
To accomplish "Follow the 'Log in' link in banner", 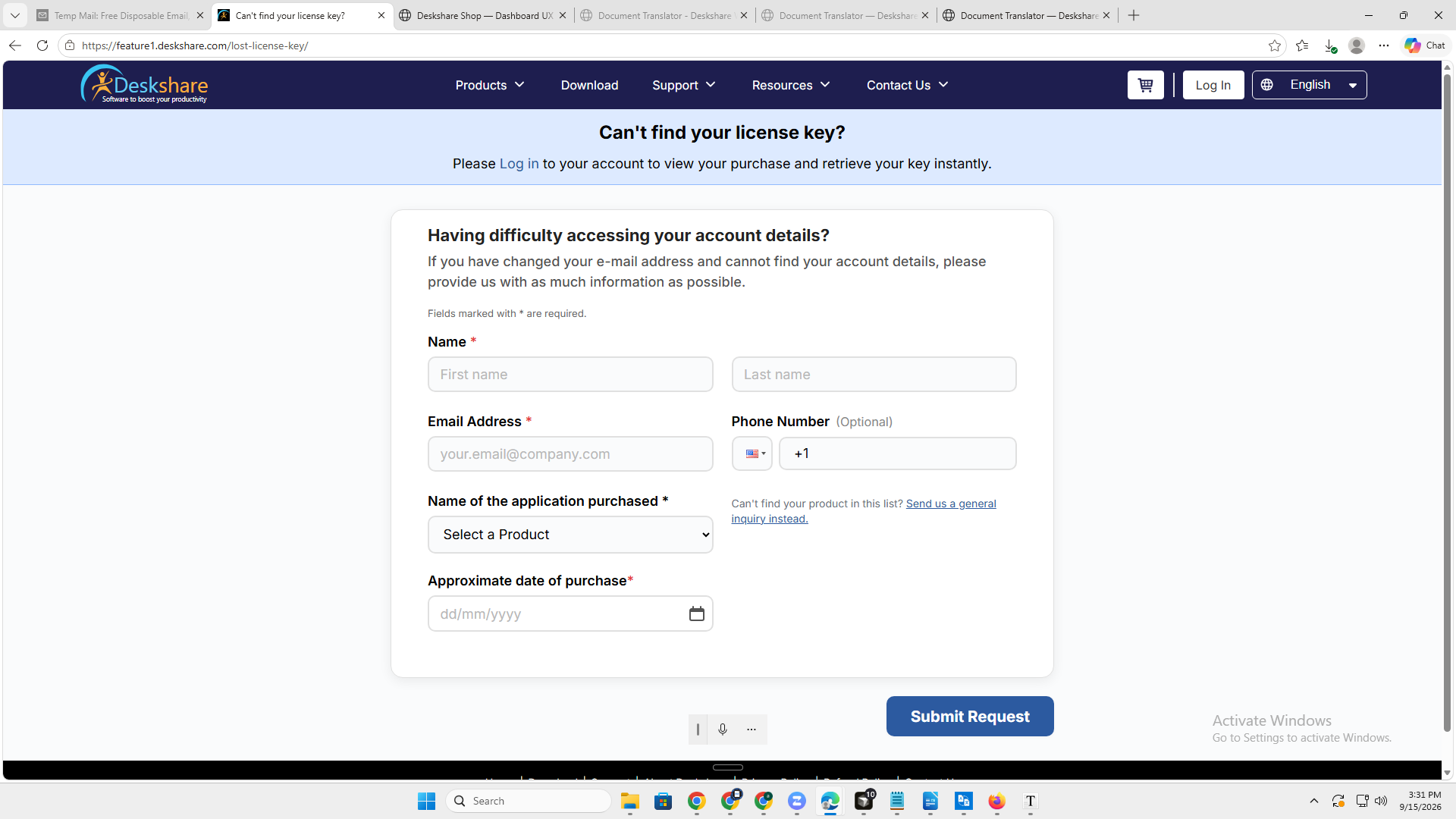I will (519, 164).
